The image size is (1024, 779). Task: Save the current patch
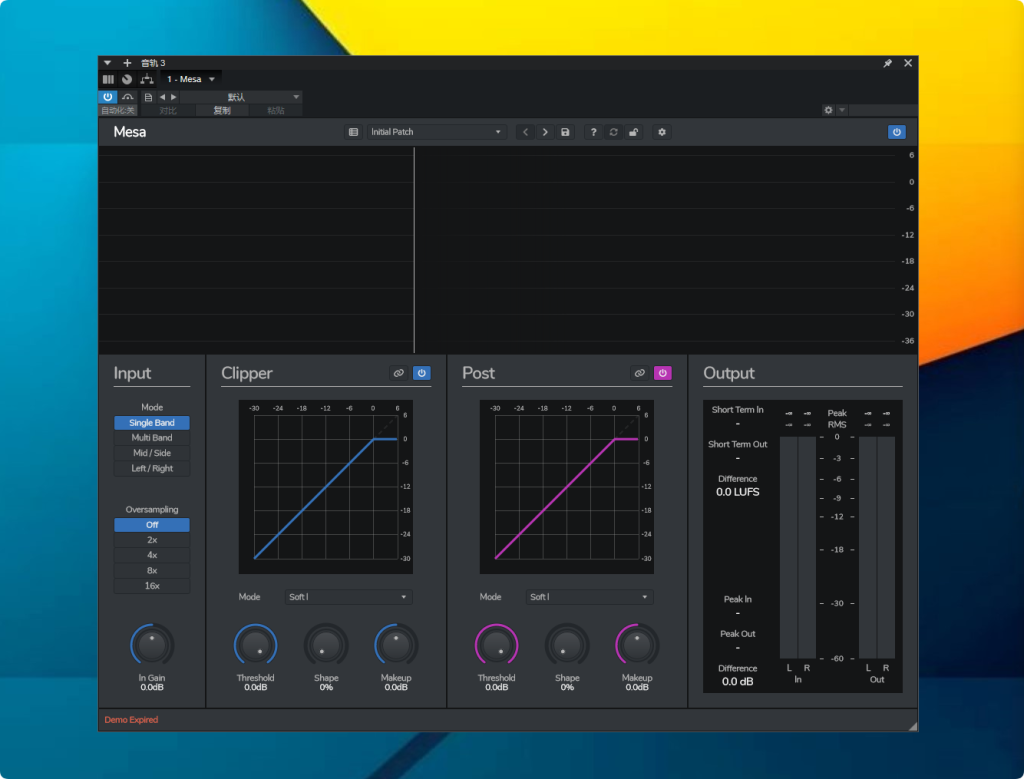click(x=565, y=132)
